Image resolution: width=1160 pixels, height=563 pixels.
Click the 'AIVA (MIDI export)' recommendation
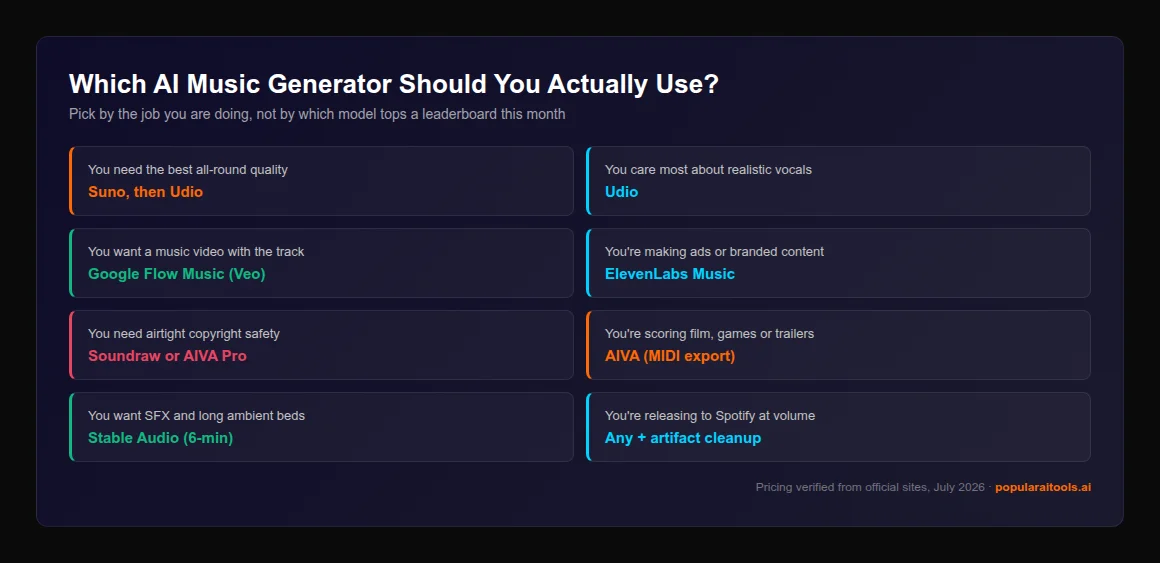point(670,357)
